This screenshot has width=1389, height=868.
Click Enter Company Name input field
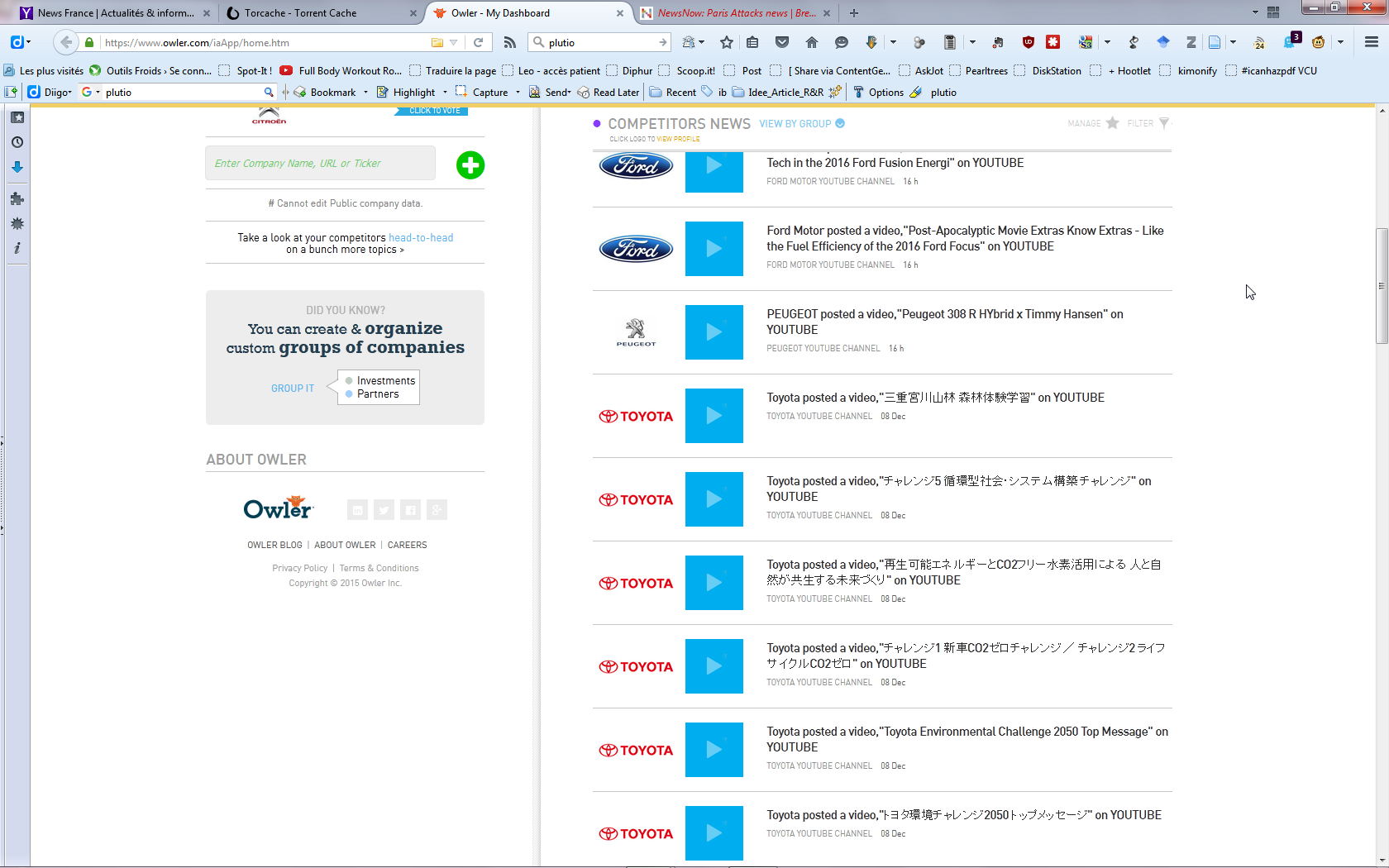pos(320,163)
